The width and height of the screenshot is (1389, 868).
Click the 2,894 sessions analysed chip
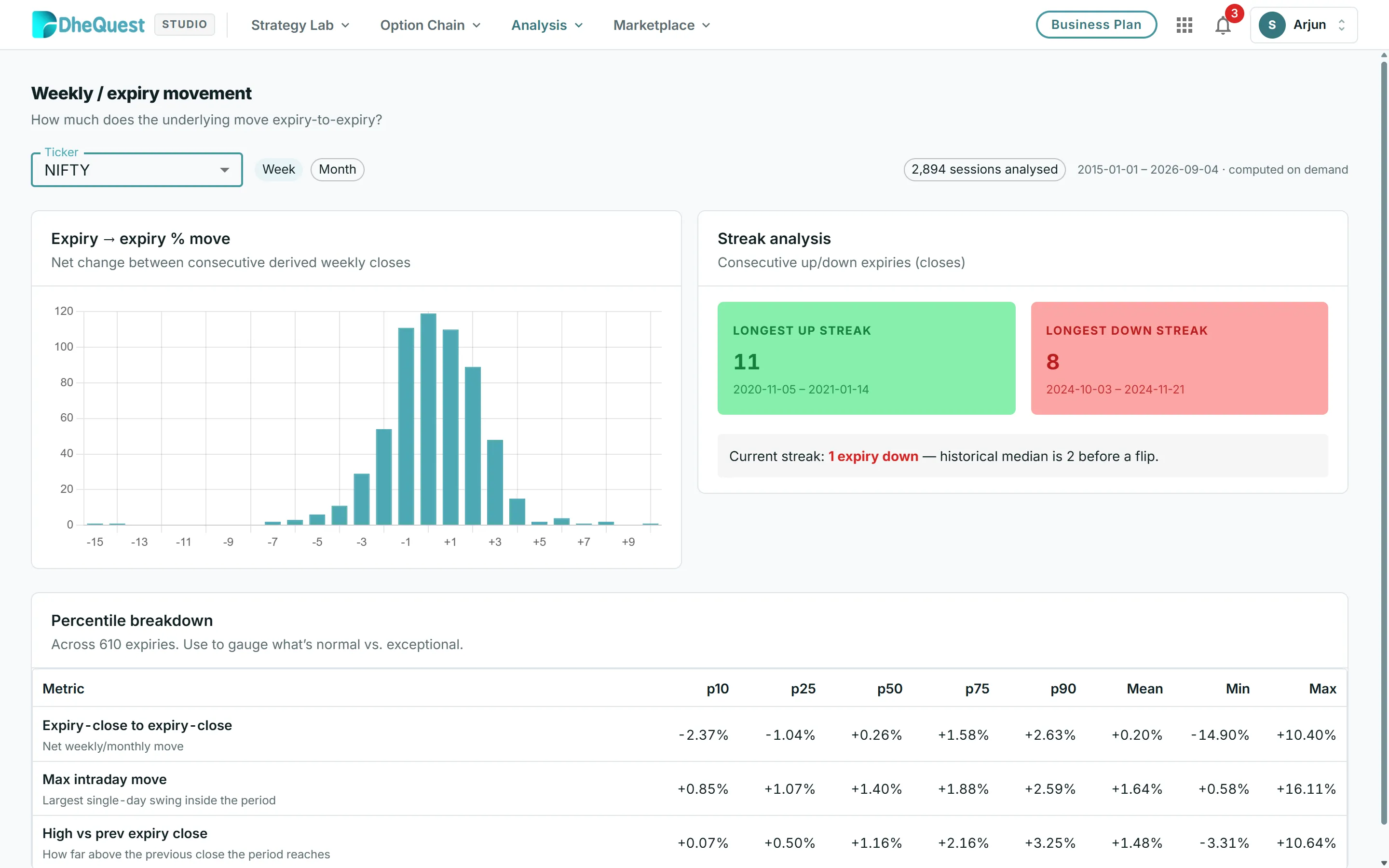click(x=984, y=169)
